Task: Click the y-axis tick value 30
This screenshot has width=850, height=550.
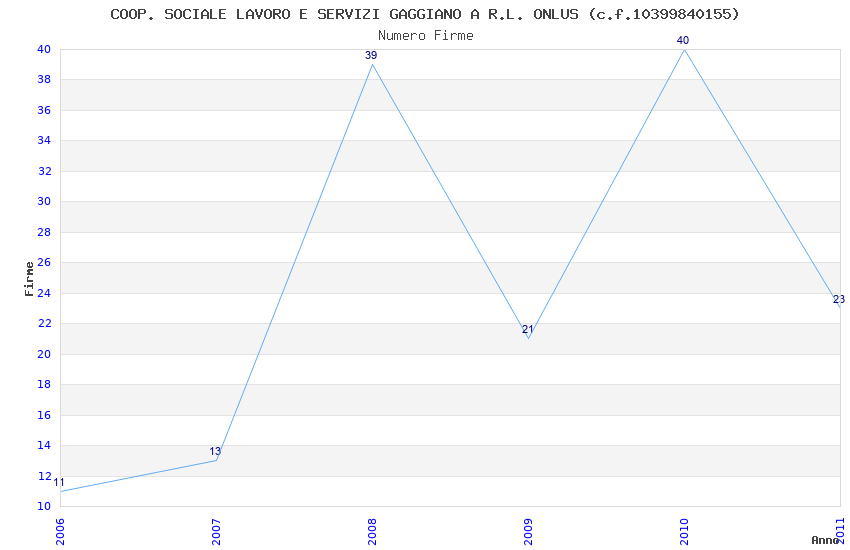Action: point(44,202)
